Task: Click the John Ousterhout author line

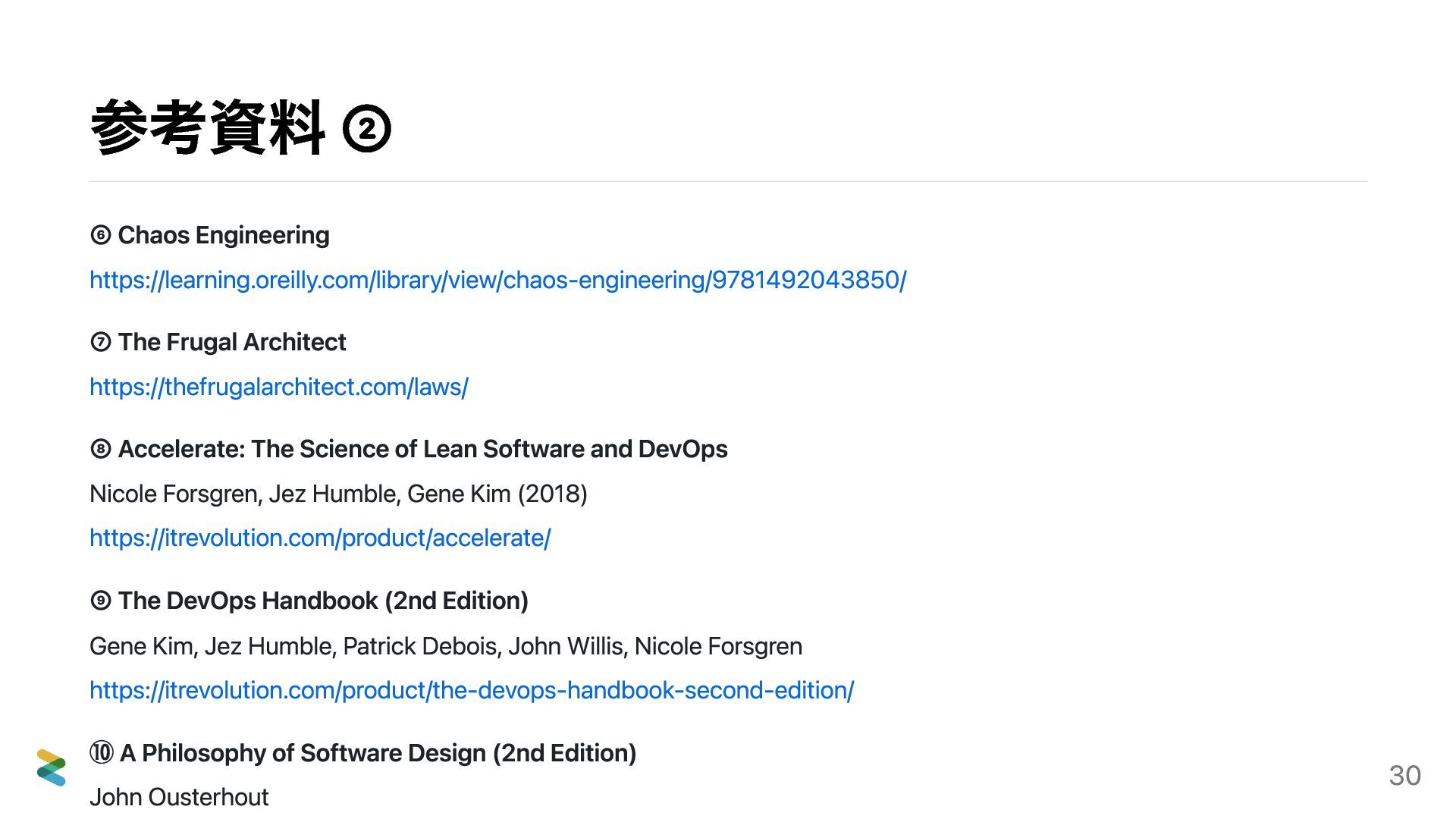Action: pyautogui.click(x=179, y=797)
